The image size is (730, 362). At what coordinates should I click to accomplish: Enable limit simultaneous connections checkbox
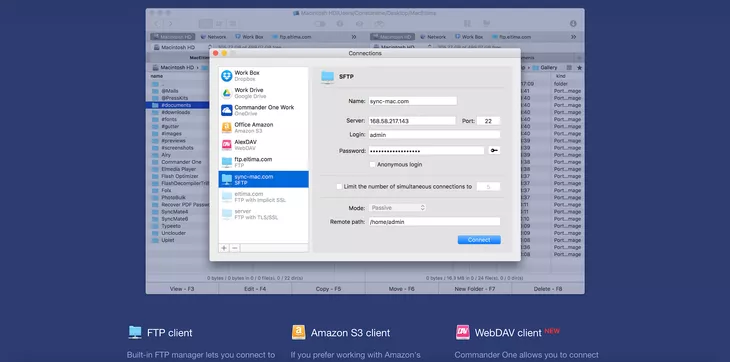(339, 187)
